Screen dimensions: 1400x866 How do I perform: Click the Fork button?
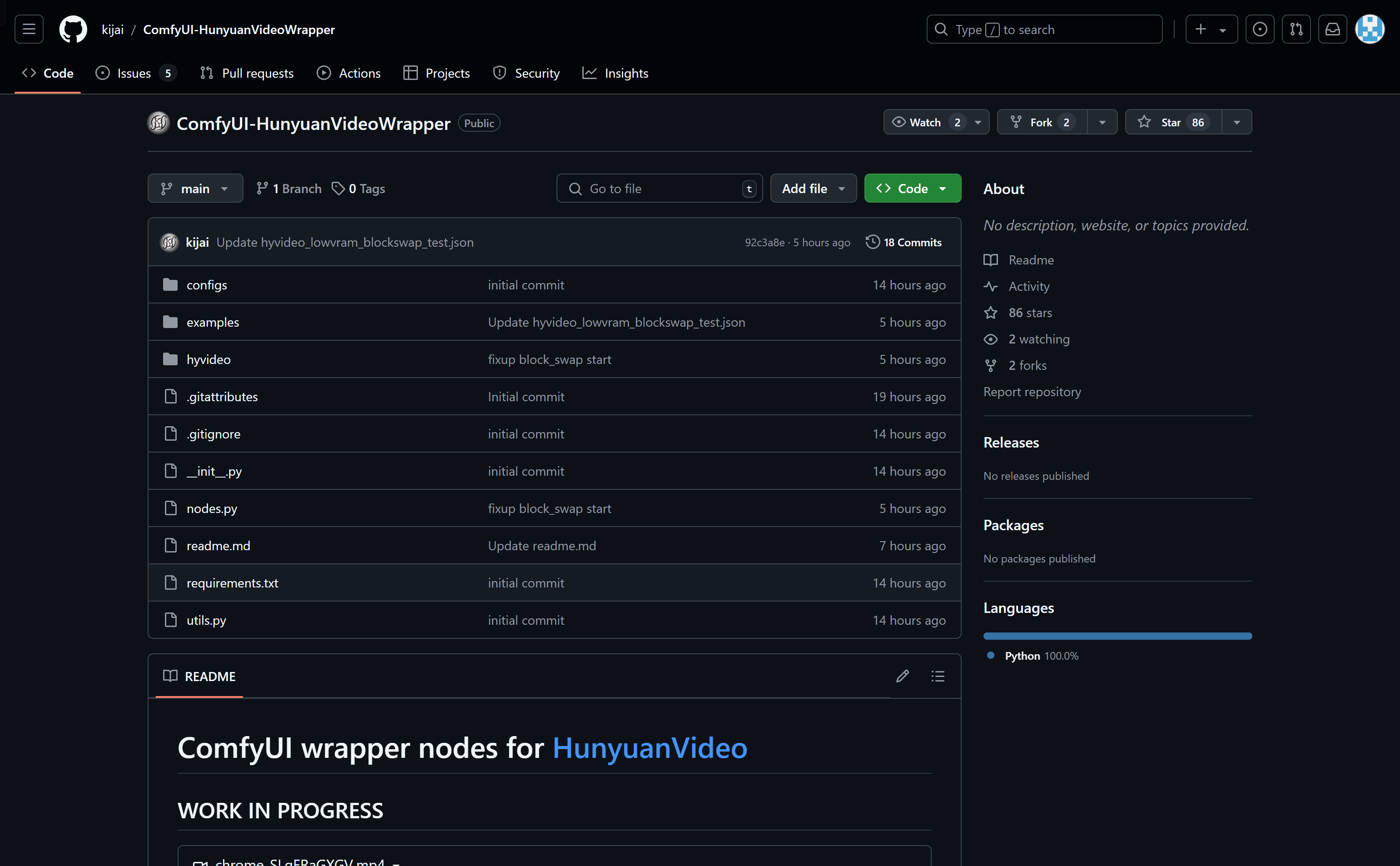1042,122
